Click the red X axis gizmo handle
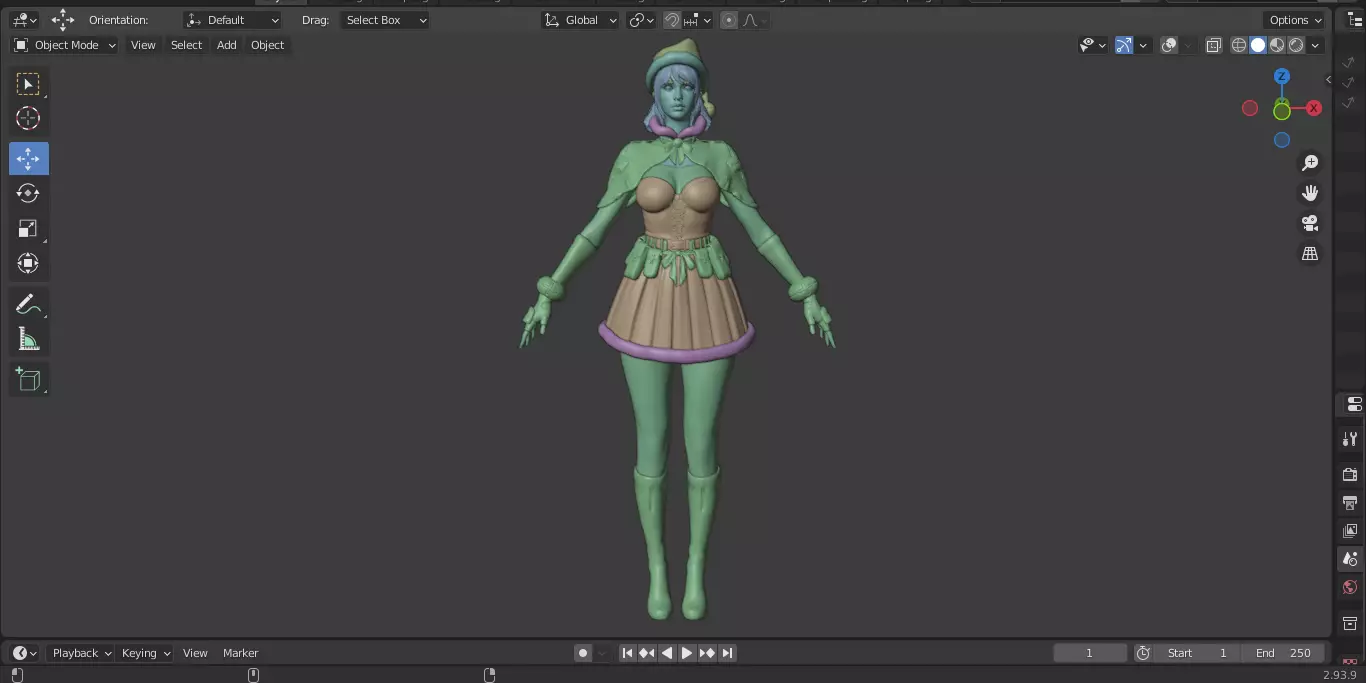The image size is (1366, 683). coord(1314,108)
